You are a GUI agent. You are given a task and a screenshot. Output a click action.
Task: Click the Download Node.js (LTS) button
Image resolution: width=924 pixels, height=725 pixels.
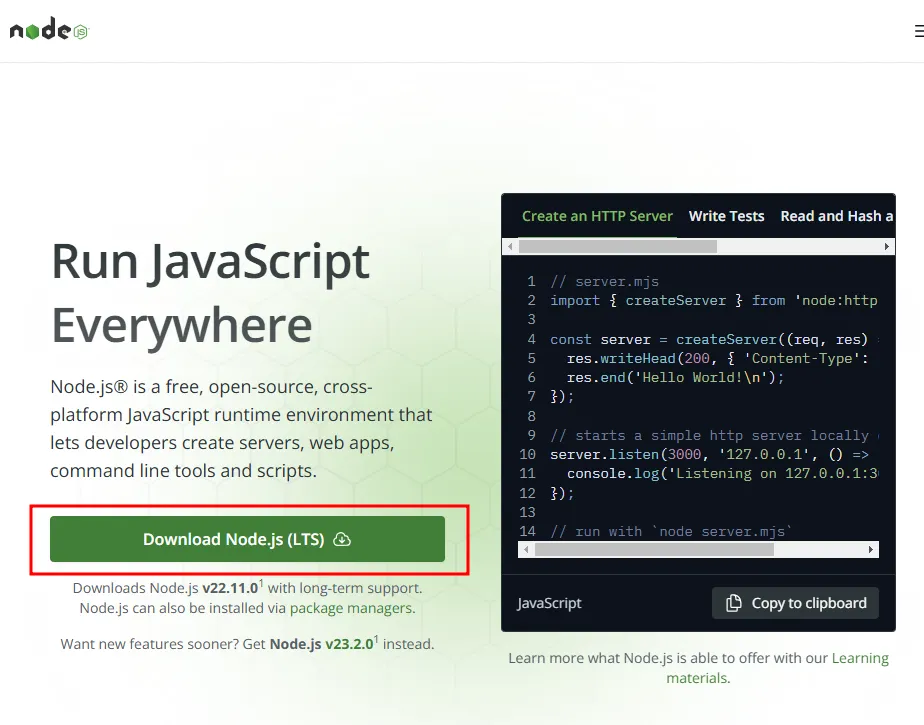(247, 539)
